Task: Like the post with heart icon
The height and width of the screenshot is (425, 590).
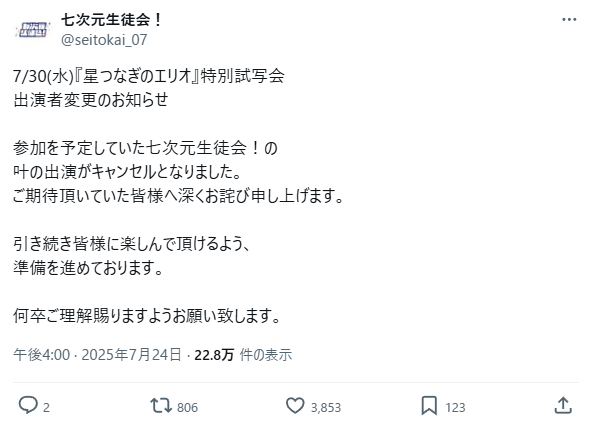Action: pos(295,406)
